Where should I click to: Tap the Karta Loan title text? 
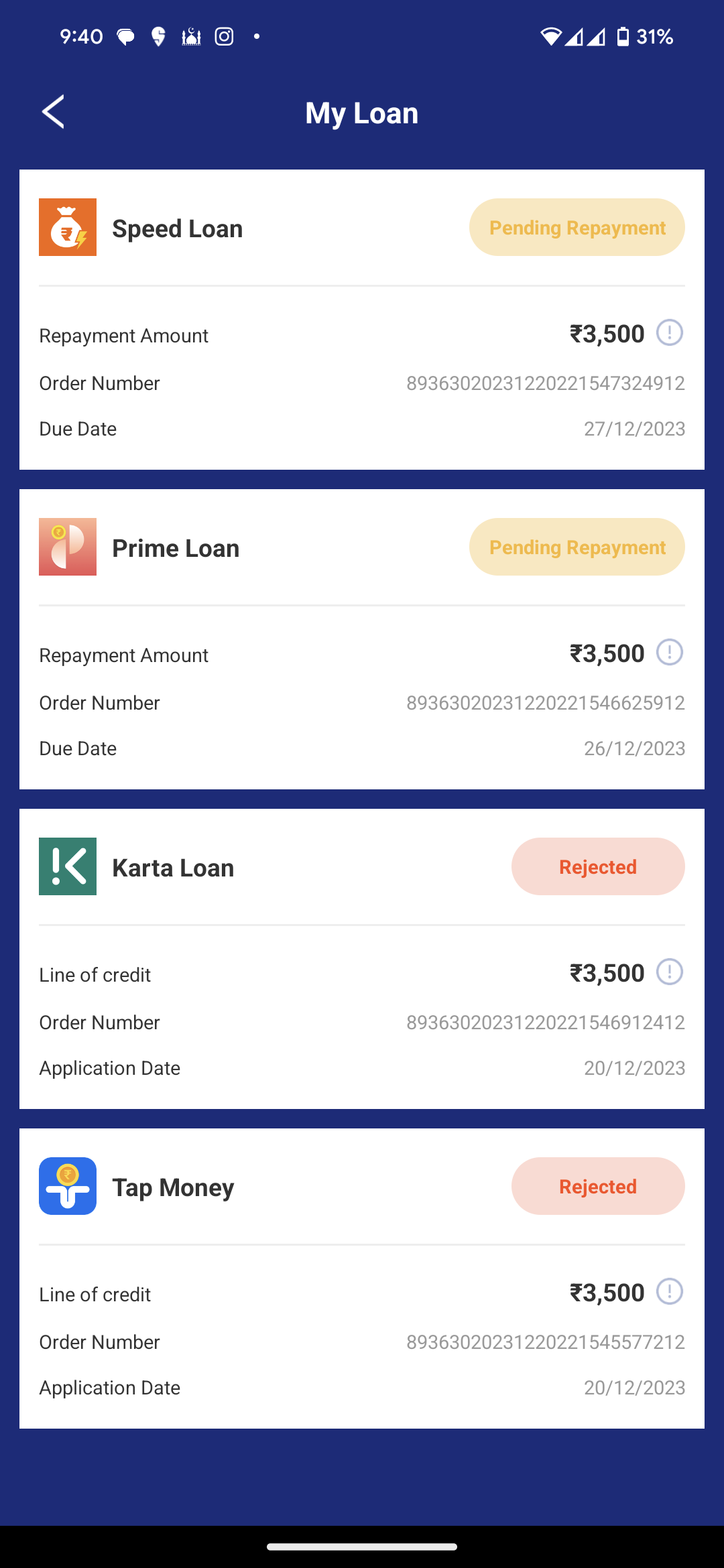tap(173, 868)
